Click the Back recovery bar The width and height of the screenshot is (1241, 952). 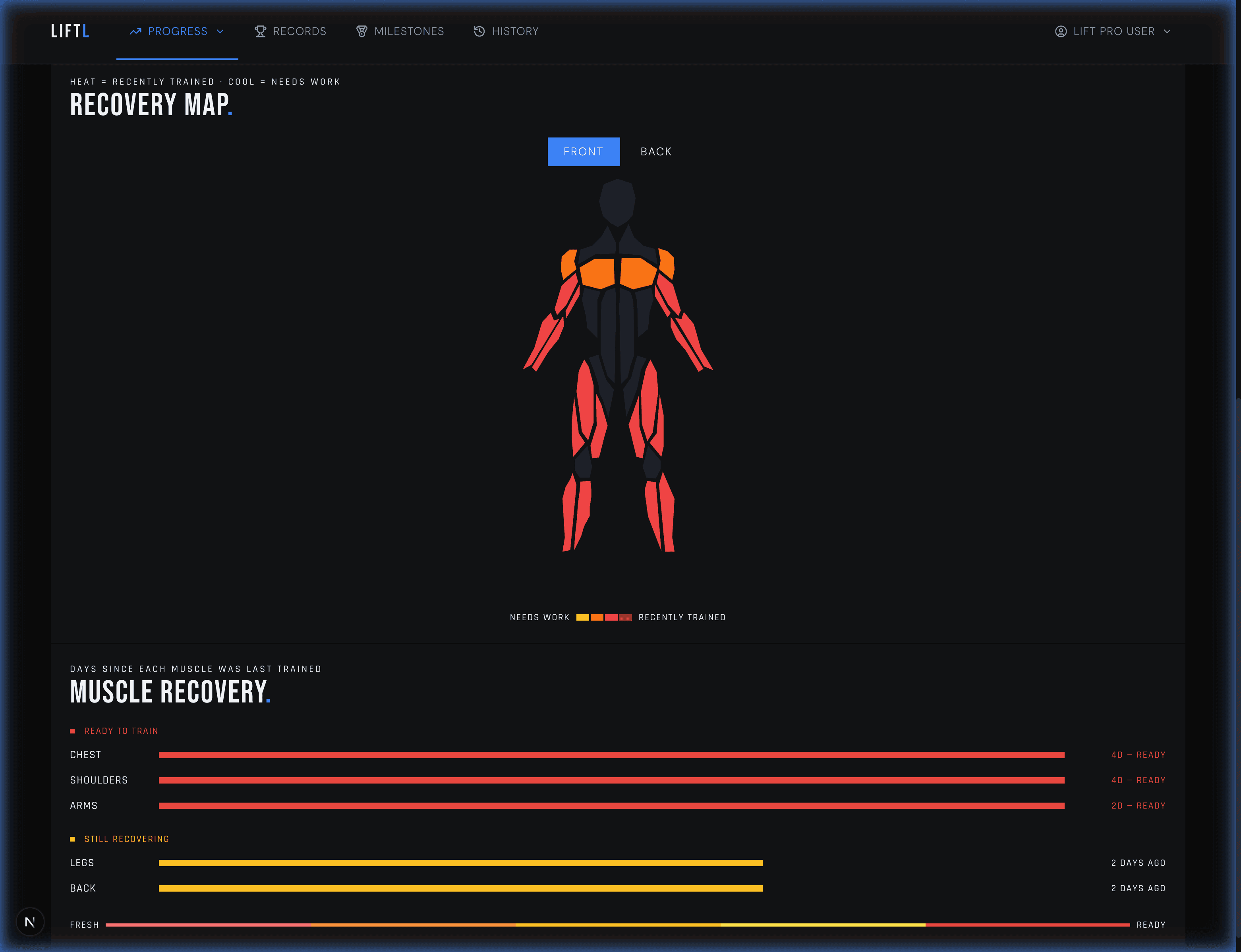pos(460,888)
